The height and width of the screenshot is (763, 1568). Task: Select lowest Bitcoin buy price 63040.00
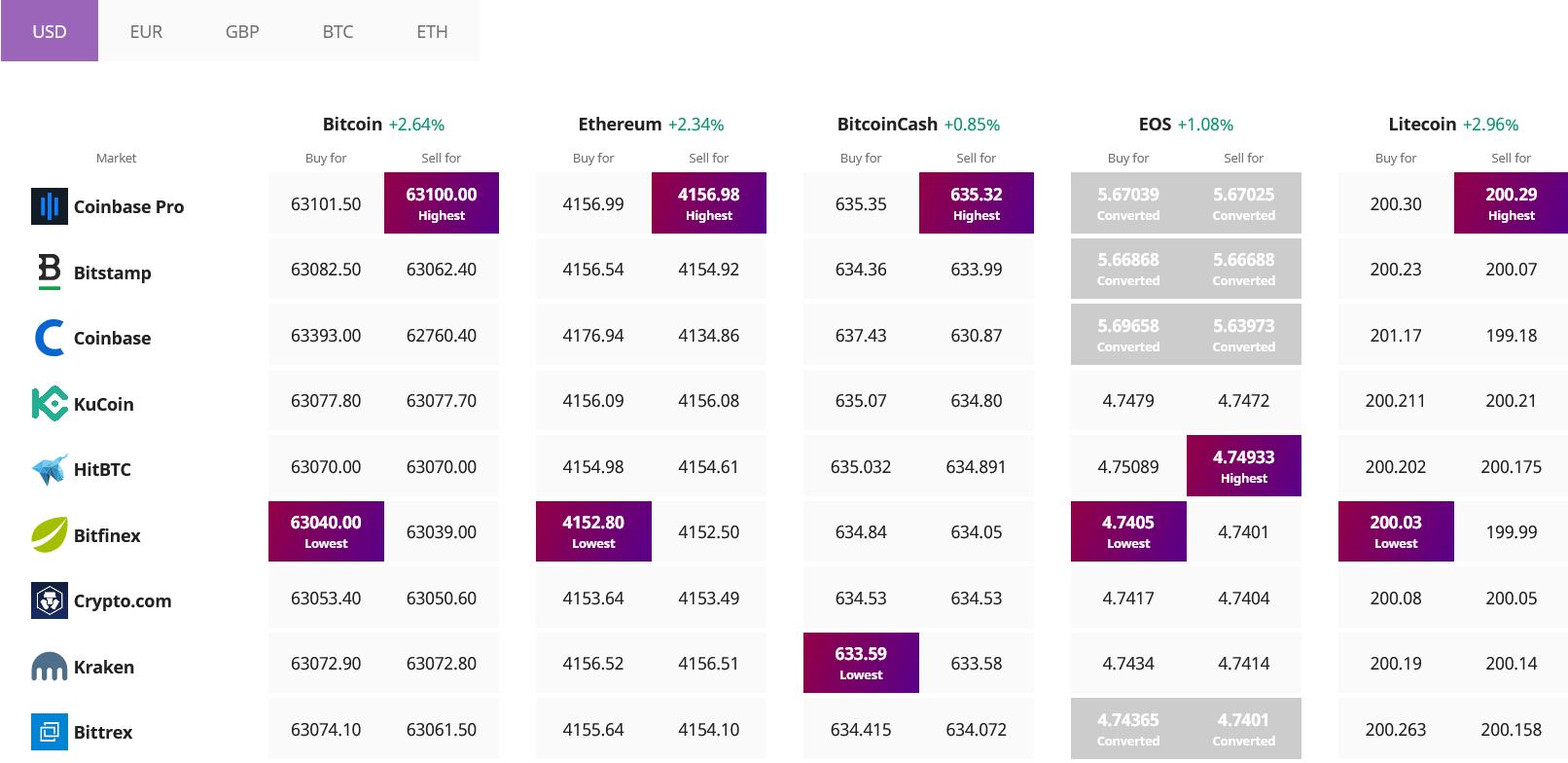[x=326, y=531]
